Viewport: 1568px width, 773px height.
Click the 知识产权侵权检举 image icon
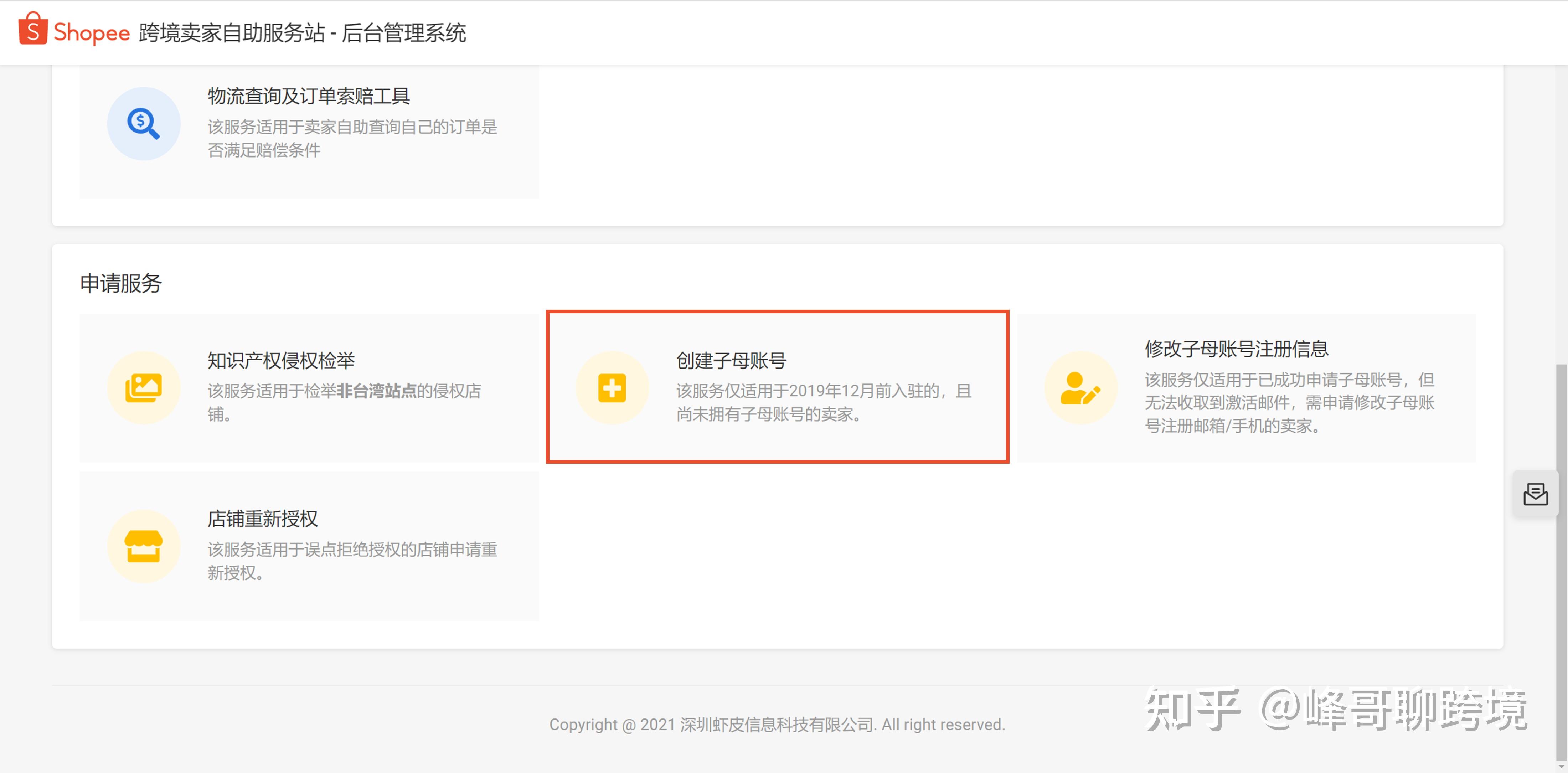point(144,388)
